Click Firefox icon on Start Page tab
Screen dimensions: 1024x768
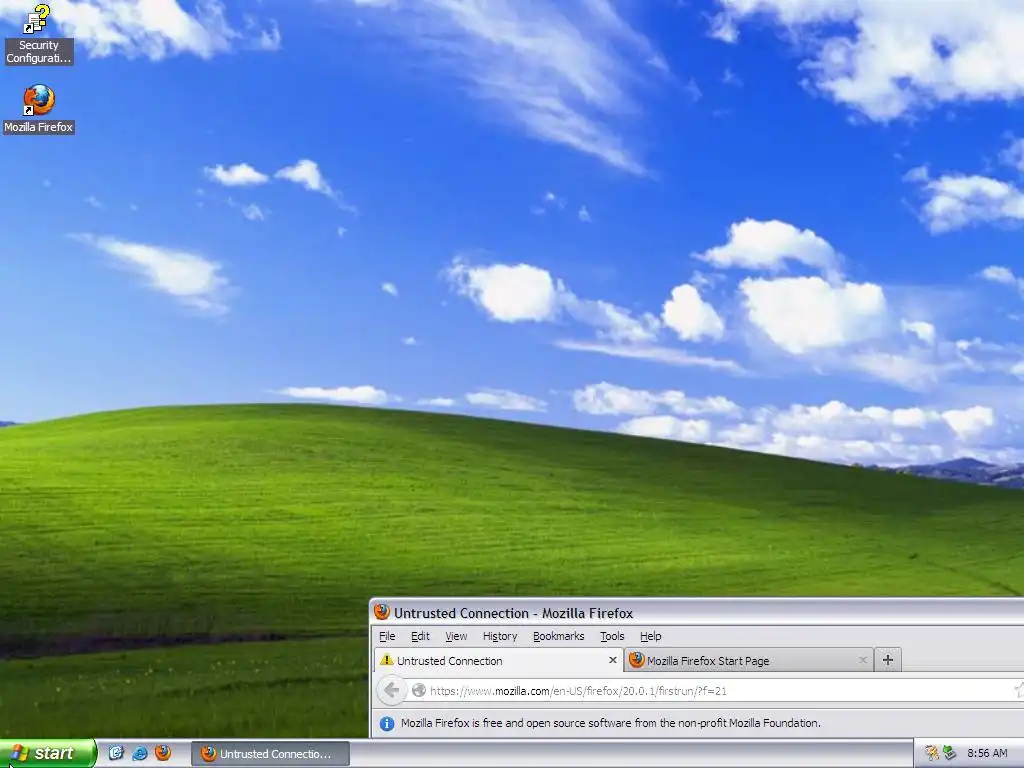point(637,660)
